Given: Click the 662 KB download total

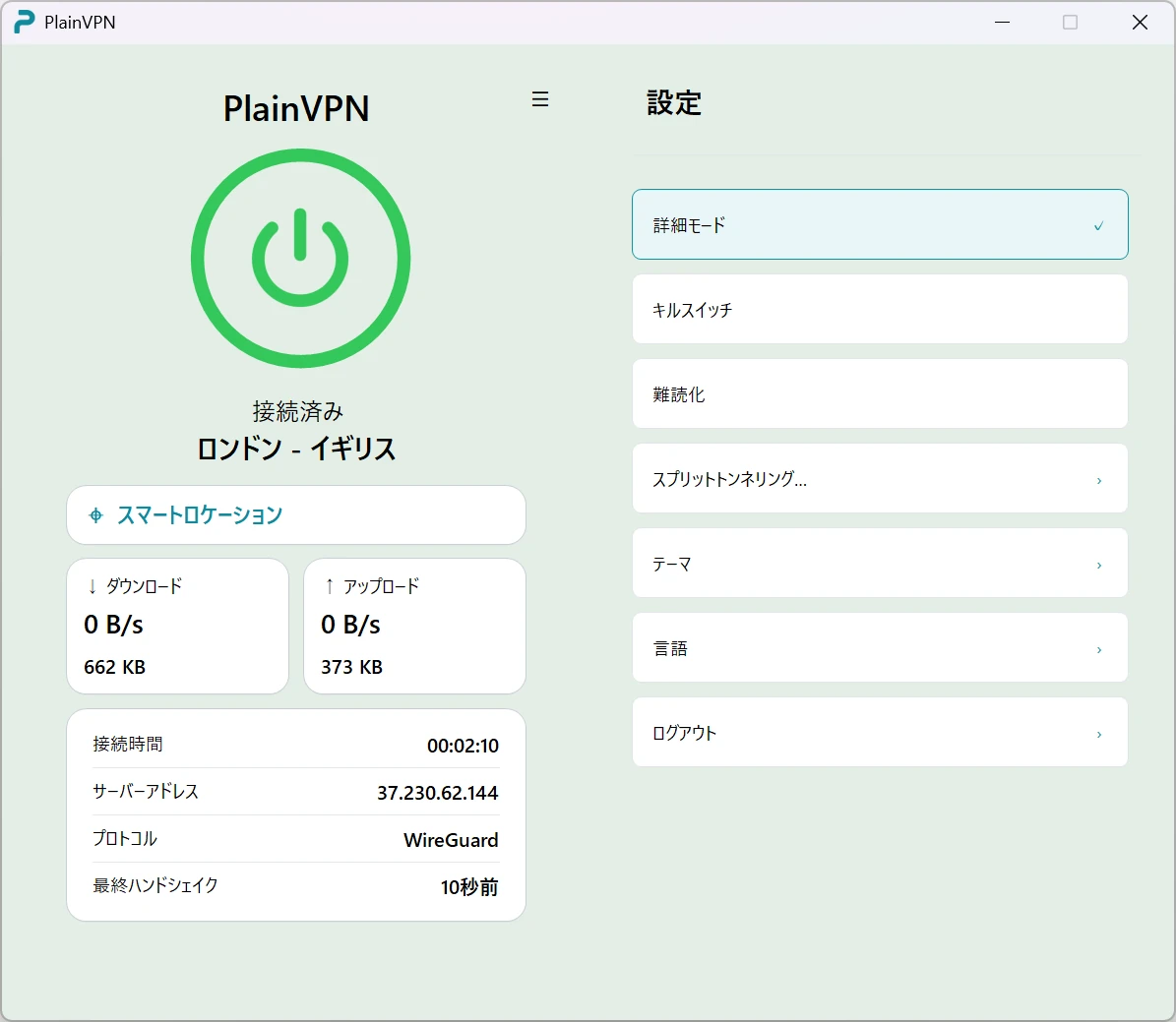Looking at the screenshot, I should click(115, 667).
